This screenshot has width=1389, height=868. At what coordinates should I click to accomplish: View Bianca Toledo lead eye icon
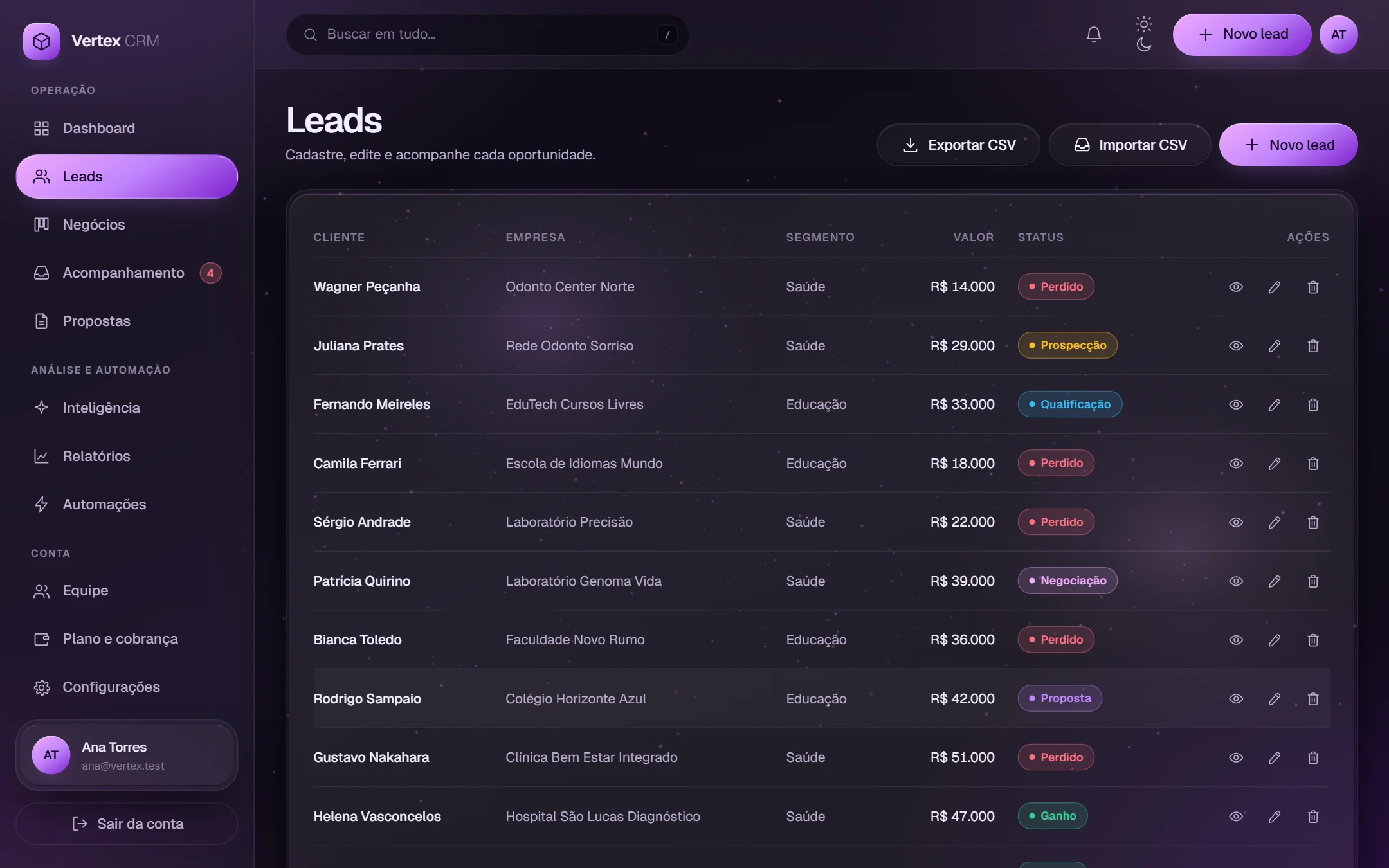pyautogui.click(x=1235, y=640)
